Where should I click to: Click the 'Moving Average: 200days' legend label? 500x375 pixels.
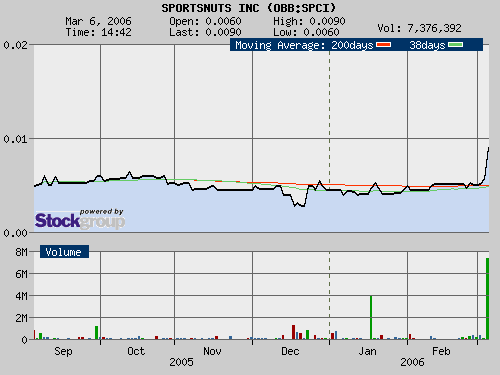pyautogui.click(x=304, y=45)
